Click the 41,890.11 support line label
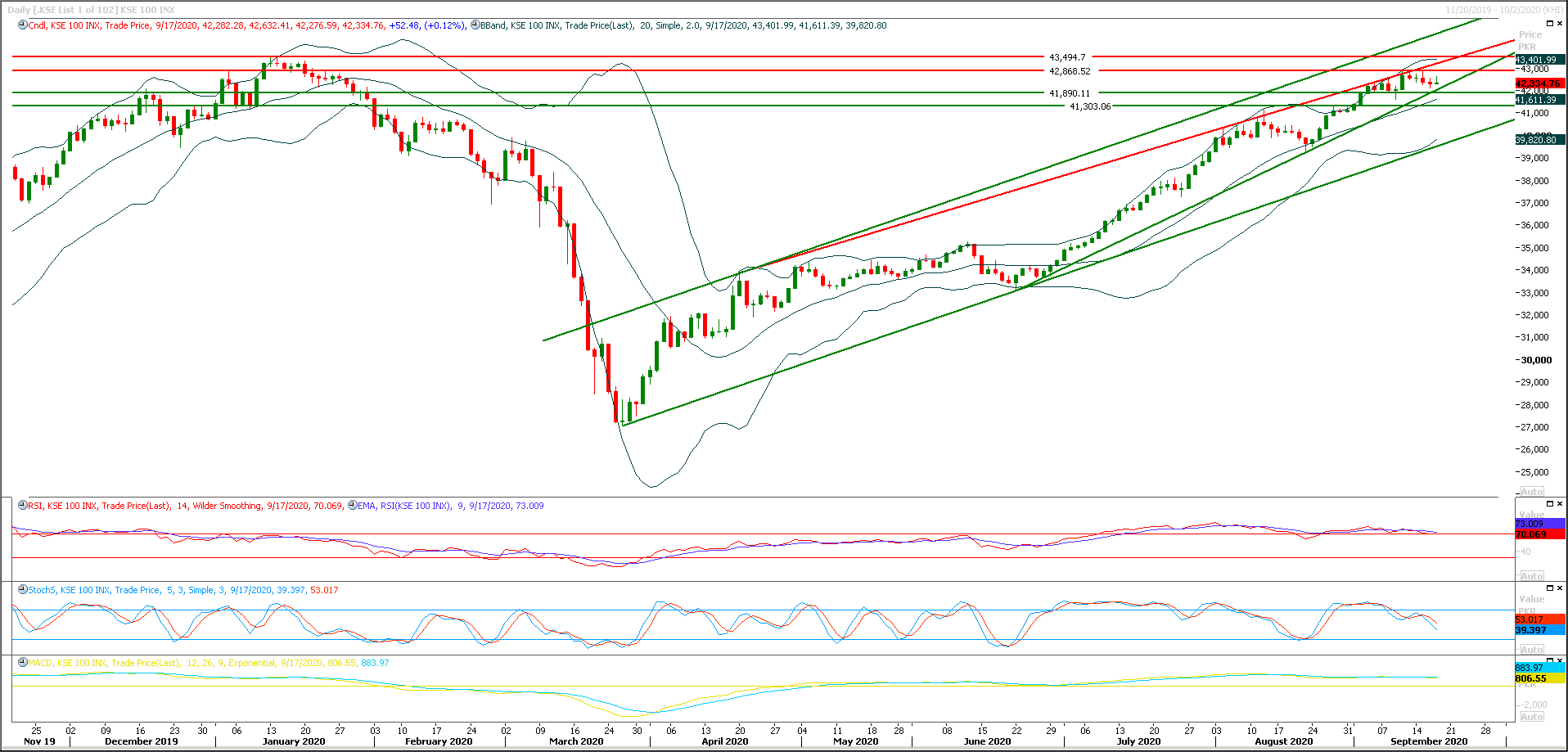The image size is (1568, 752). (1070, 93)
